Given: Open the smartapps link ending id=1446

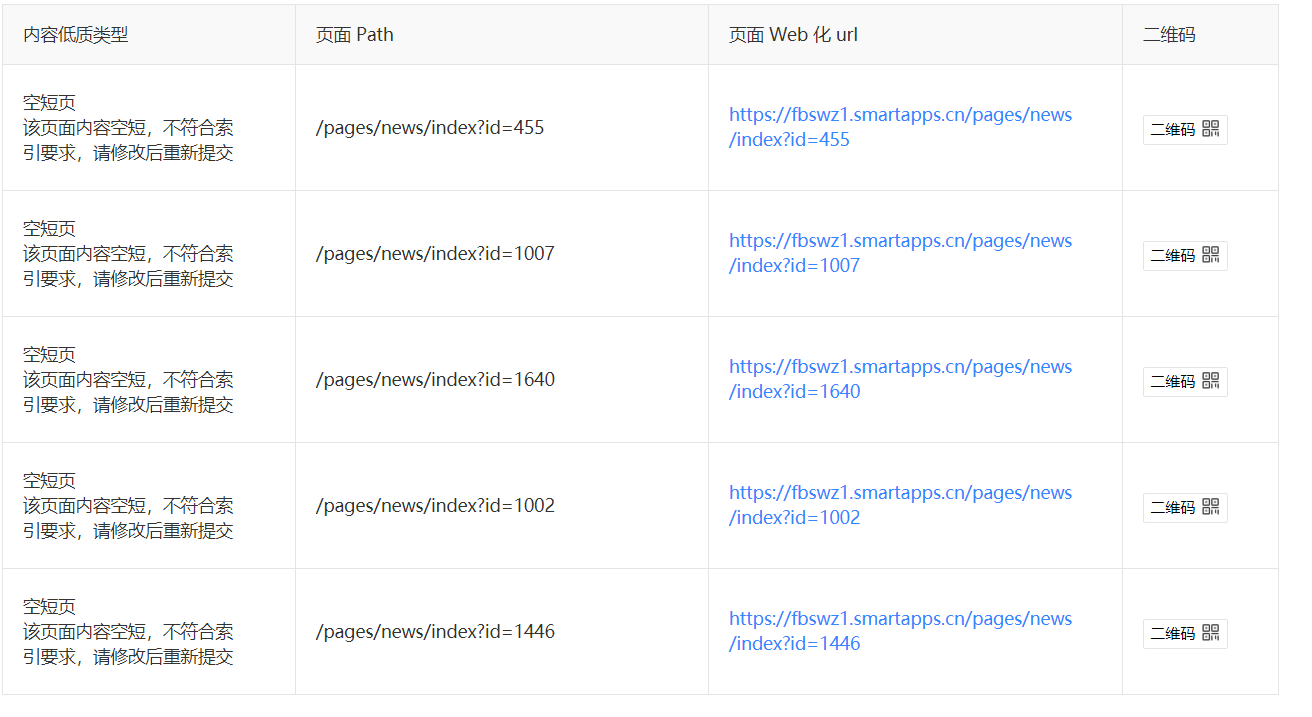Looking at the screenshot, I should [x=900, y=631].
